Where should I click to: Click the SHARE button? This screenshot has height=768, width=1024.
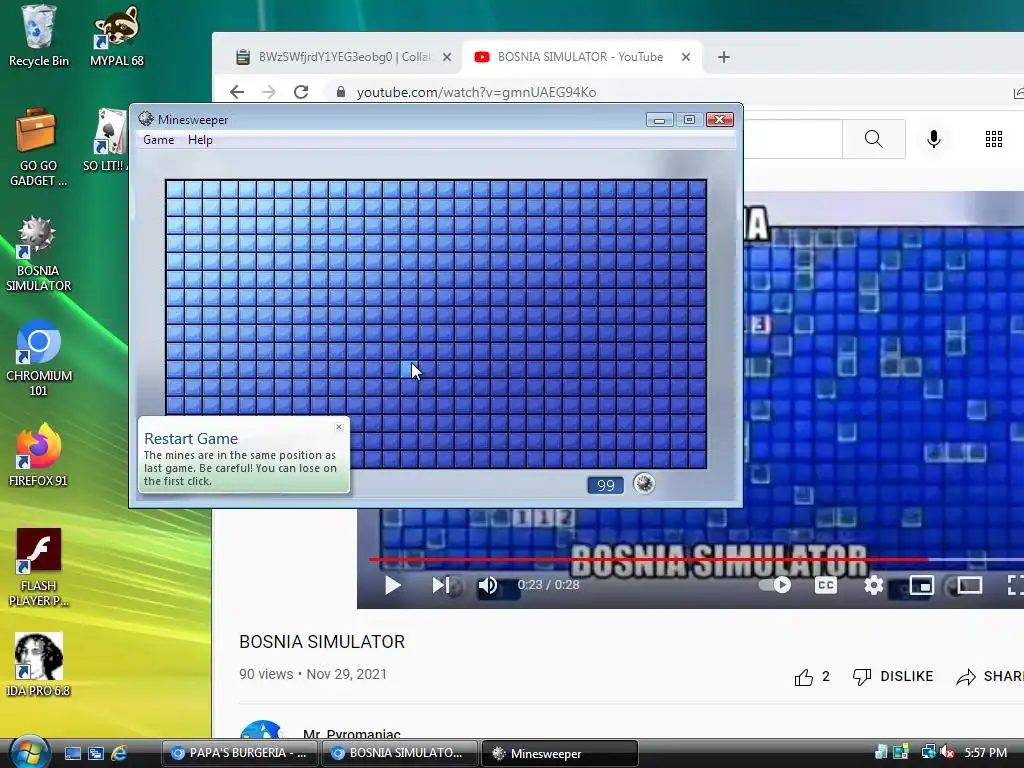point(989,677)
